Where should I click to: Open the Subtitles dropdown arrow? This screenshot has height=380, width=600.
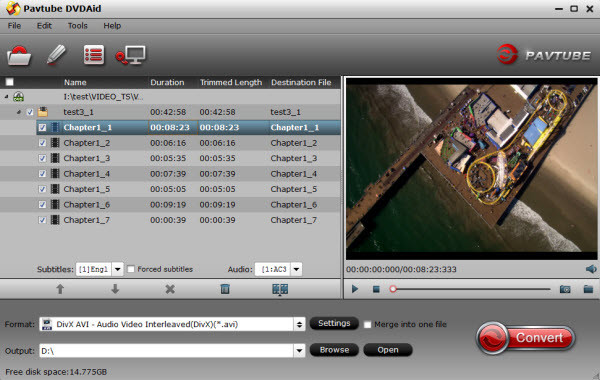[118, 269]
